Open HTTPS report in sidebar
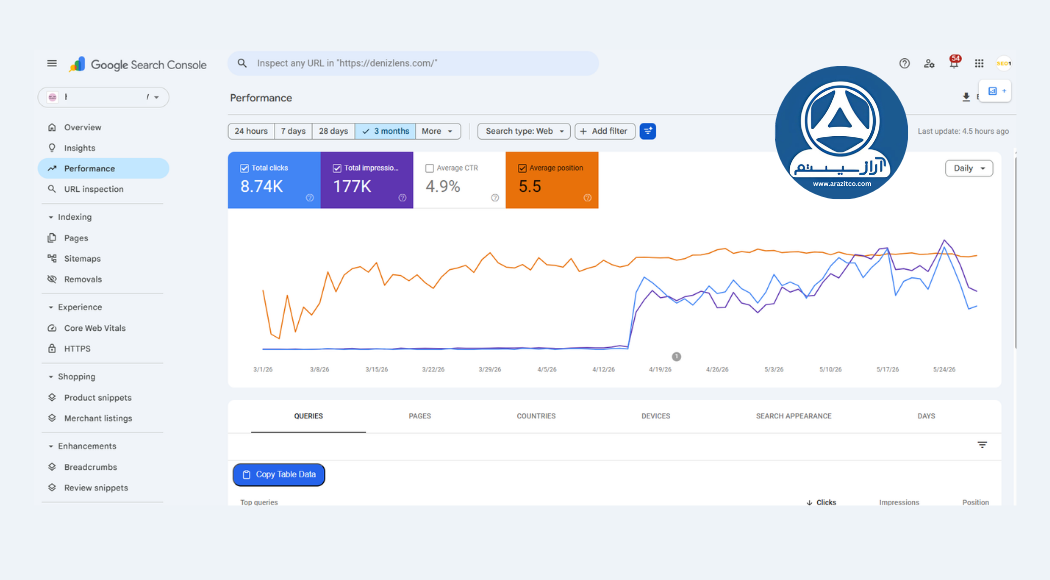1050x580 pixels. pos(103,349)
